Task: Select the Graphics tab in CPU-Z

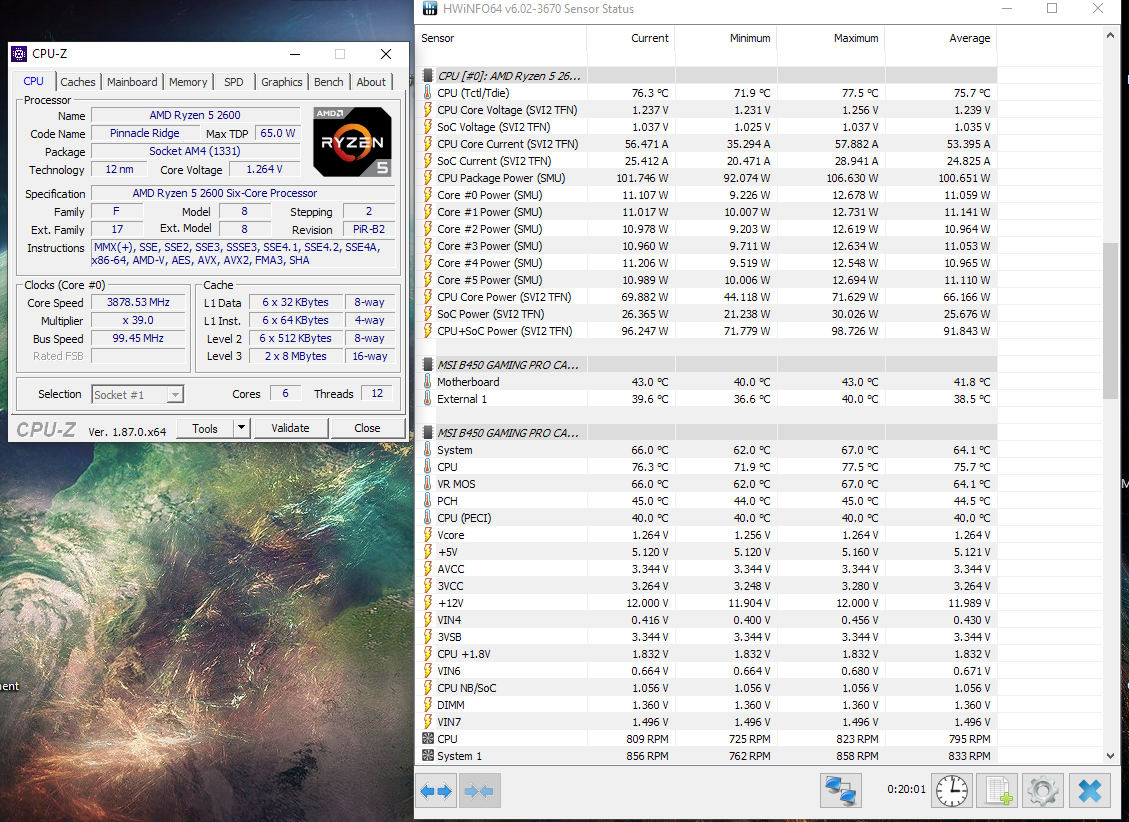Action: pos(282,82)
